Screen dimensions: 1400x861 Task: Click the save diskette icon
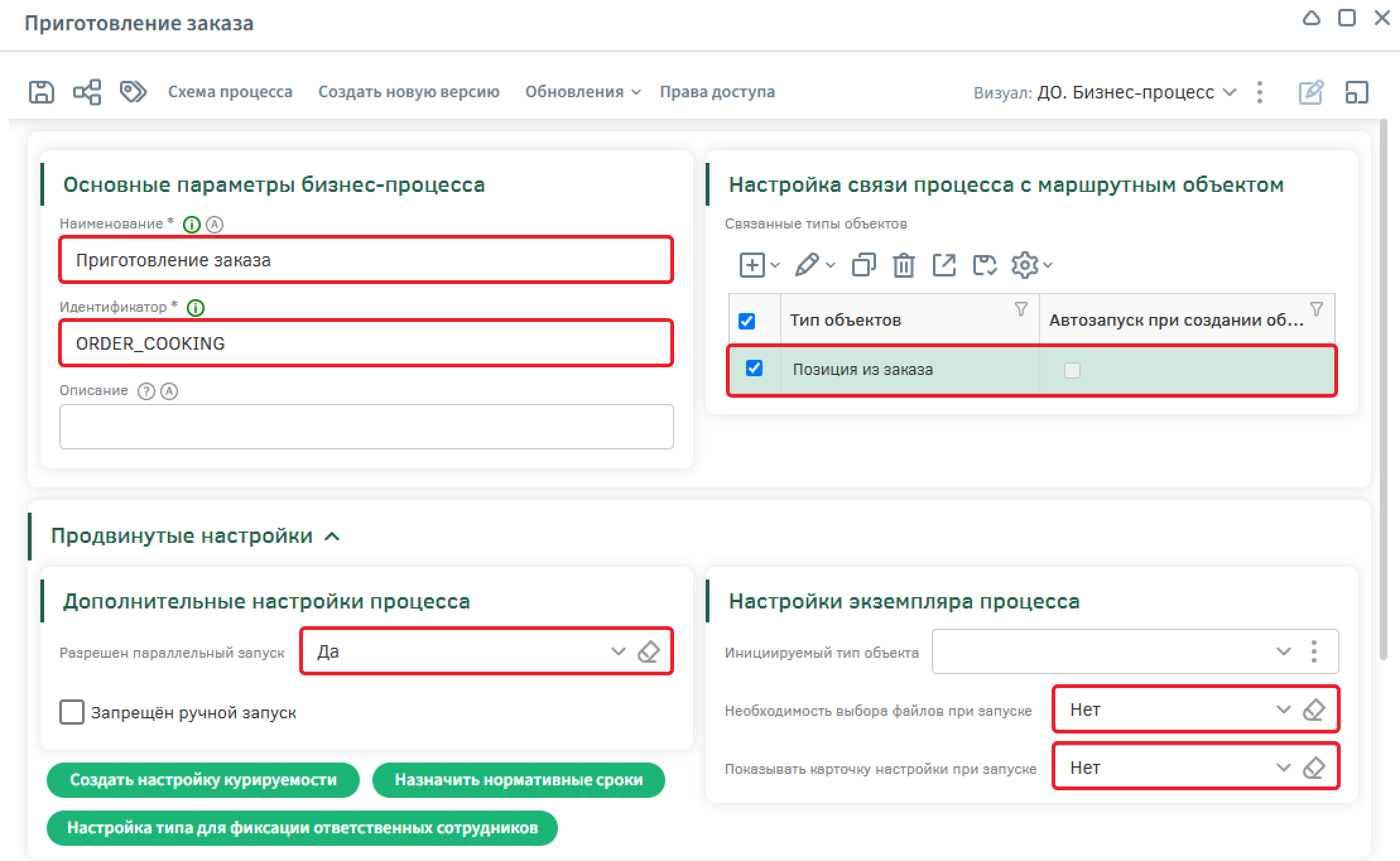click(42, 92)
